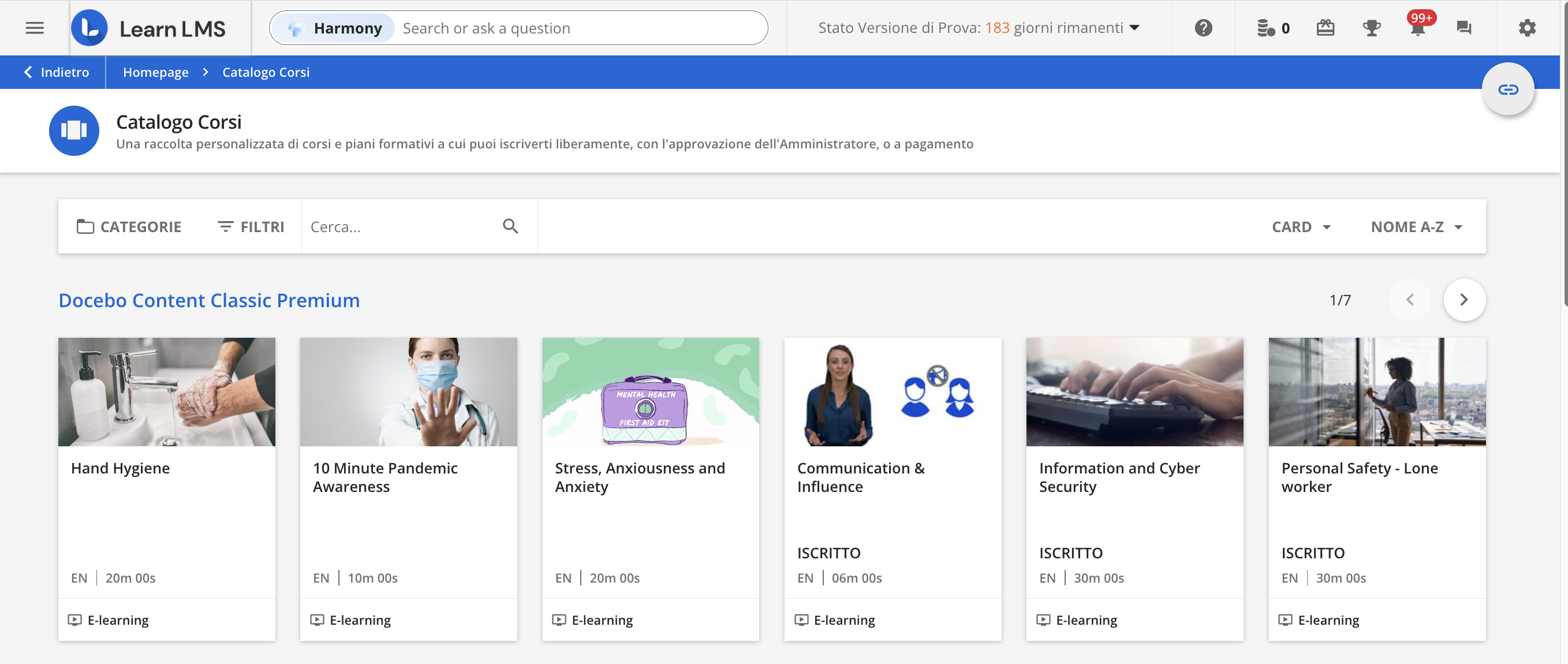Viewport: 1568px width, 664px height.
Task: Click 10 Minute Pandemic Awareness title
Action: pyautogui.click(x=384, y=477)
